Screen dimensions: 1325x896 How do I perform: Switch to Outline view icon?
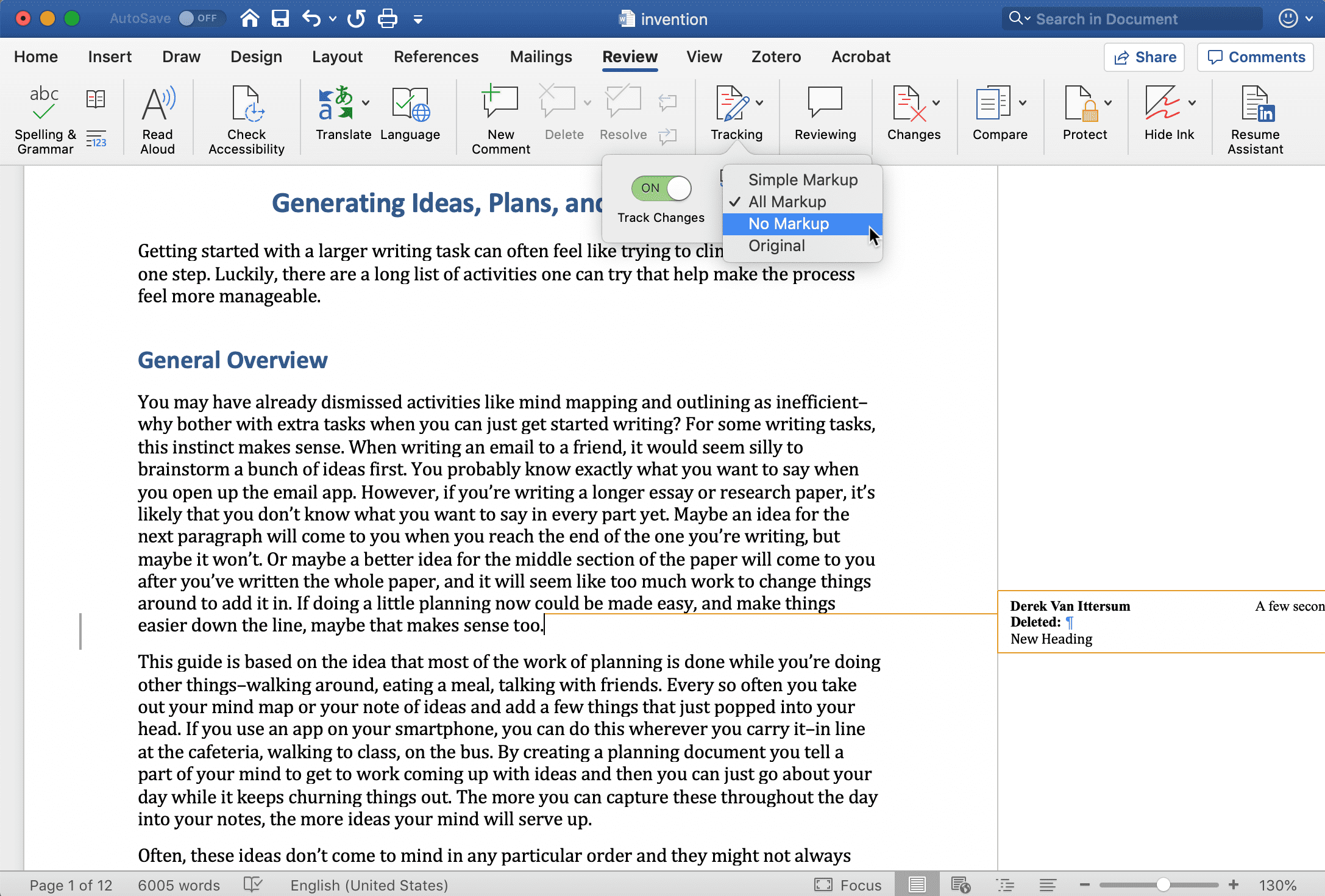click(1004, 884)
